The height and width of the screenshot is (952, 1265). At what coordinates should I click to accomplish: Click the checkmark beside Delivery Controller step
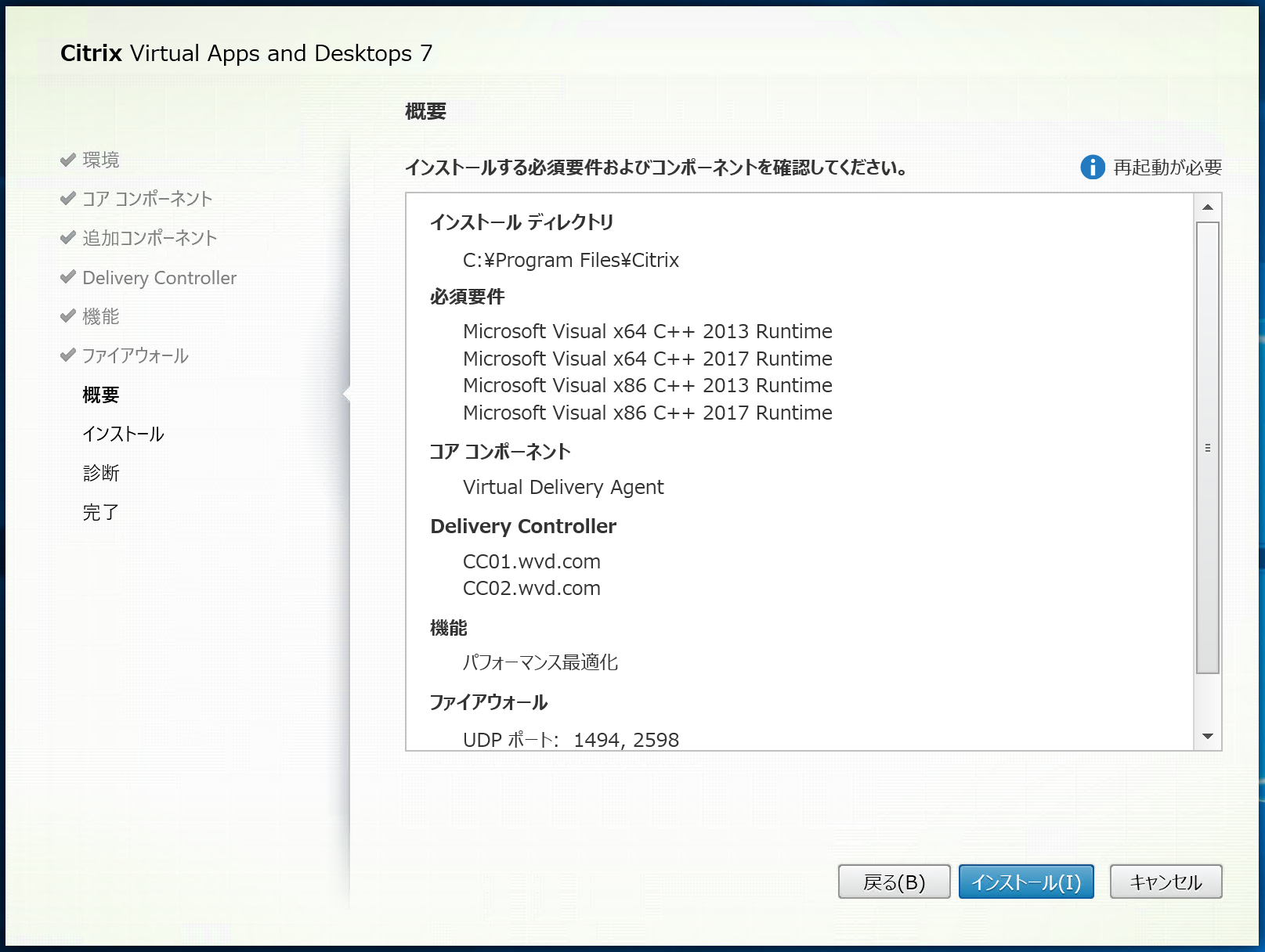tap(67, 277)
